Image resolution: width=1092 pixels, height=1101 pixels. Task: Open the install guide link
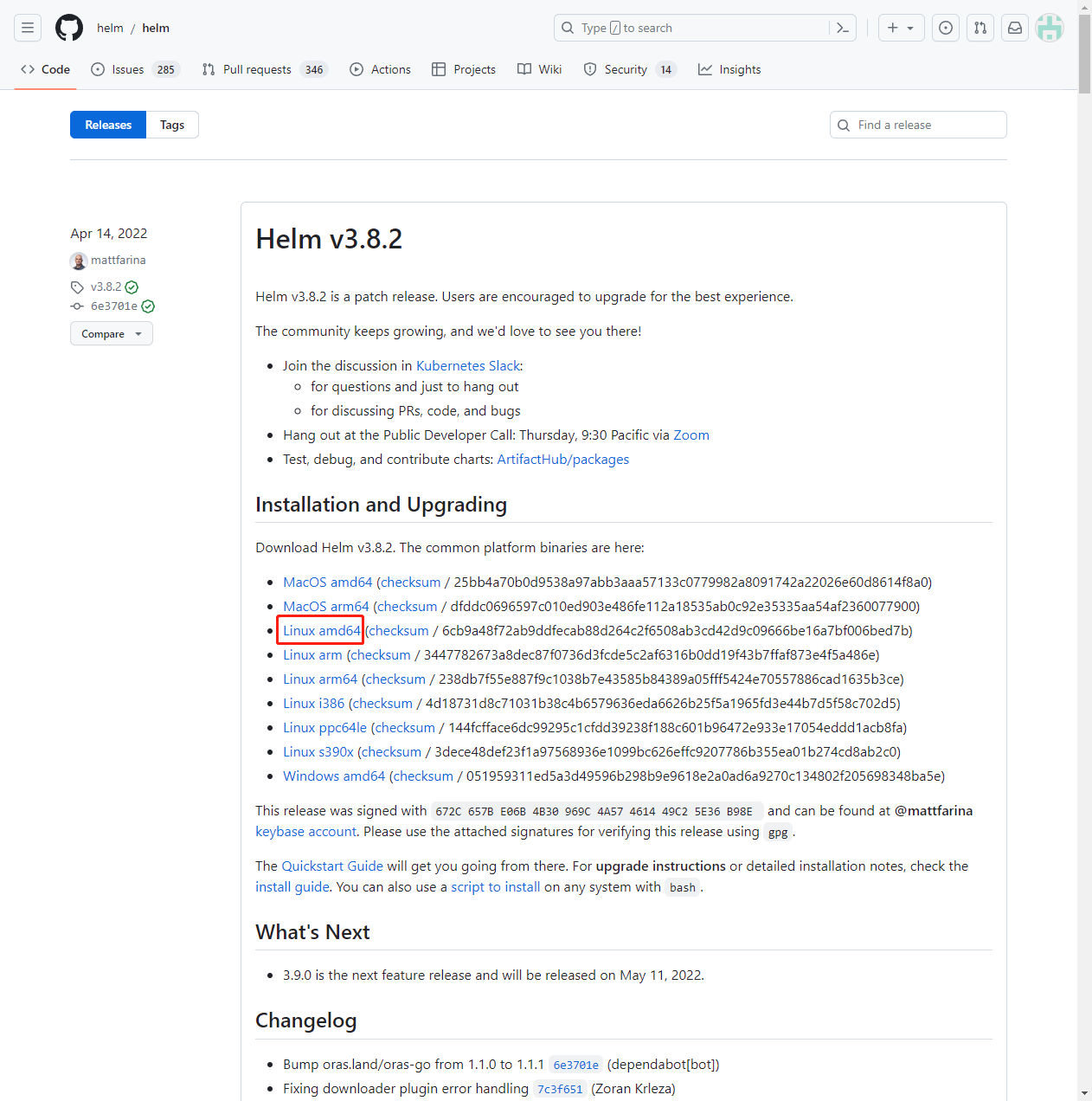tap(292, 887)
